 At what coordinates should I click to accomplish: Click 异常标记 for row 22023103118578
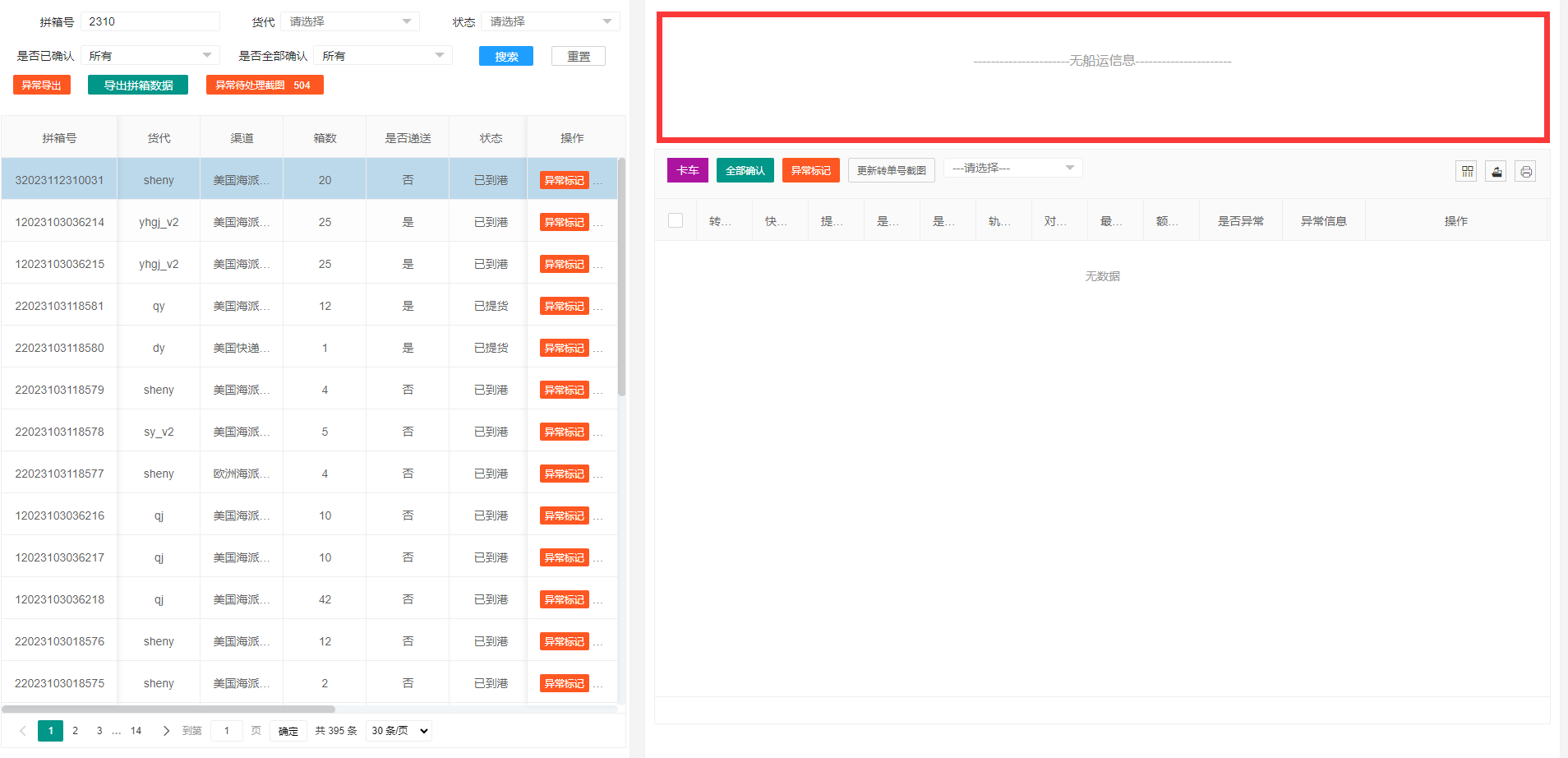click(x=565, y=432)
